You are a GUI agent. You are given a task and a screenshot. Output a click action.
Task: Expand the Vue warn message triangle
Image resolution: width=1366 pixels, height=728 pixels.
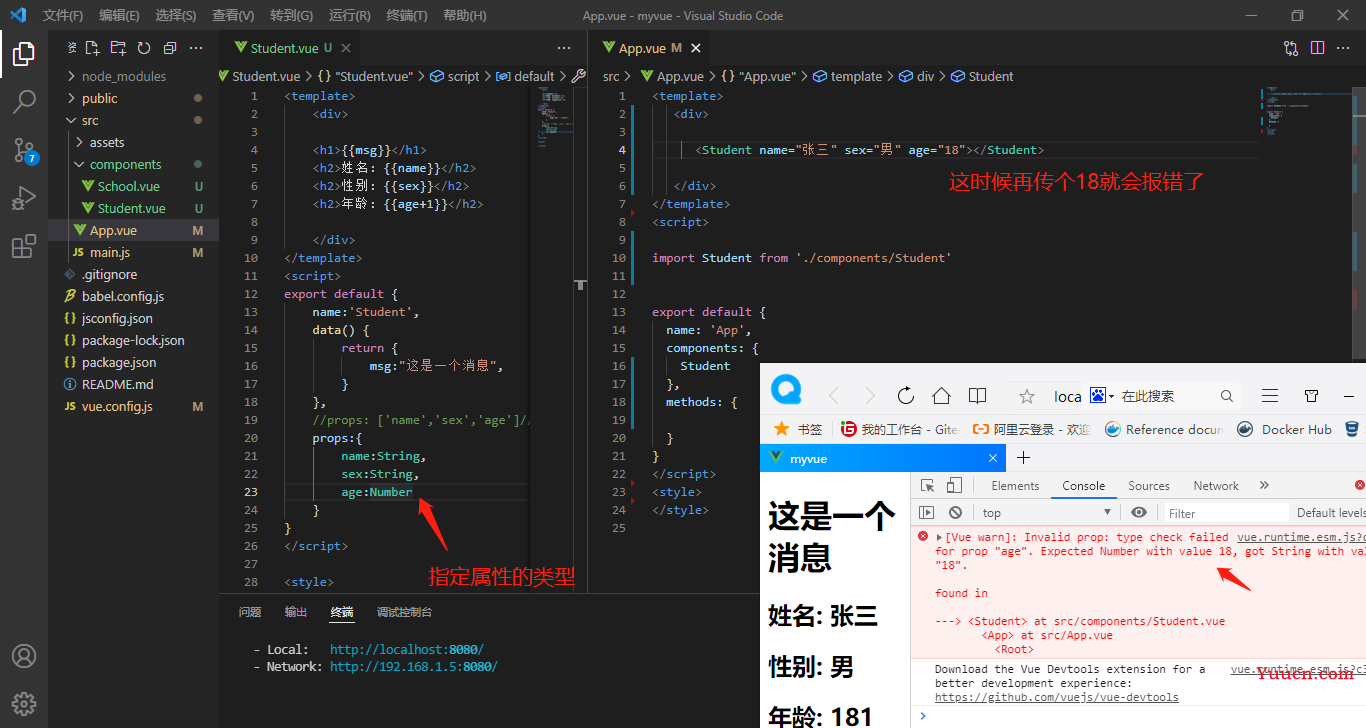940,538
